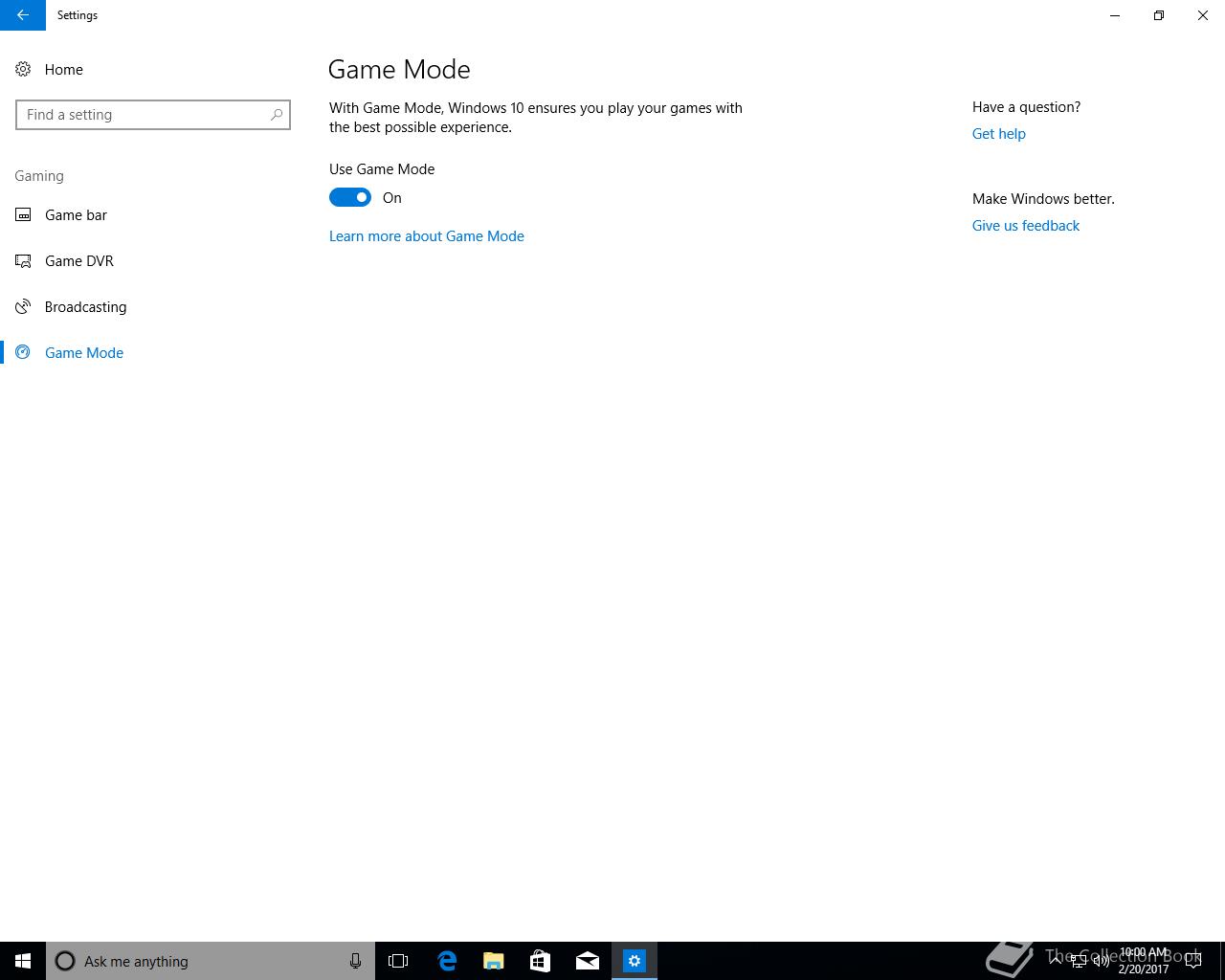Go to Game bar settings page
1225x980 pixels.
pos(153,215)
